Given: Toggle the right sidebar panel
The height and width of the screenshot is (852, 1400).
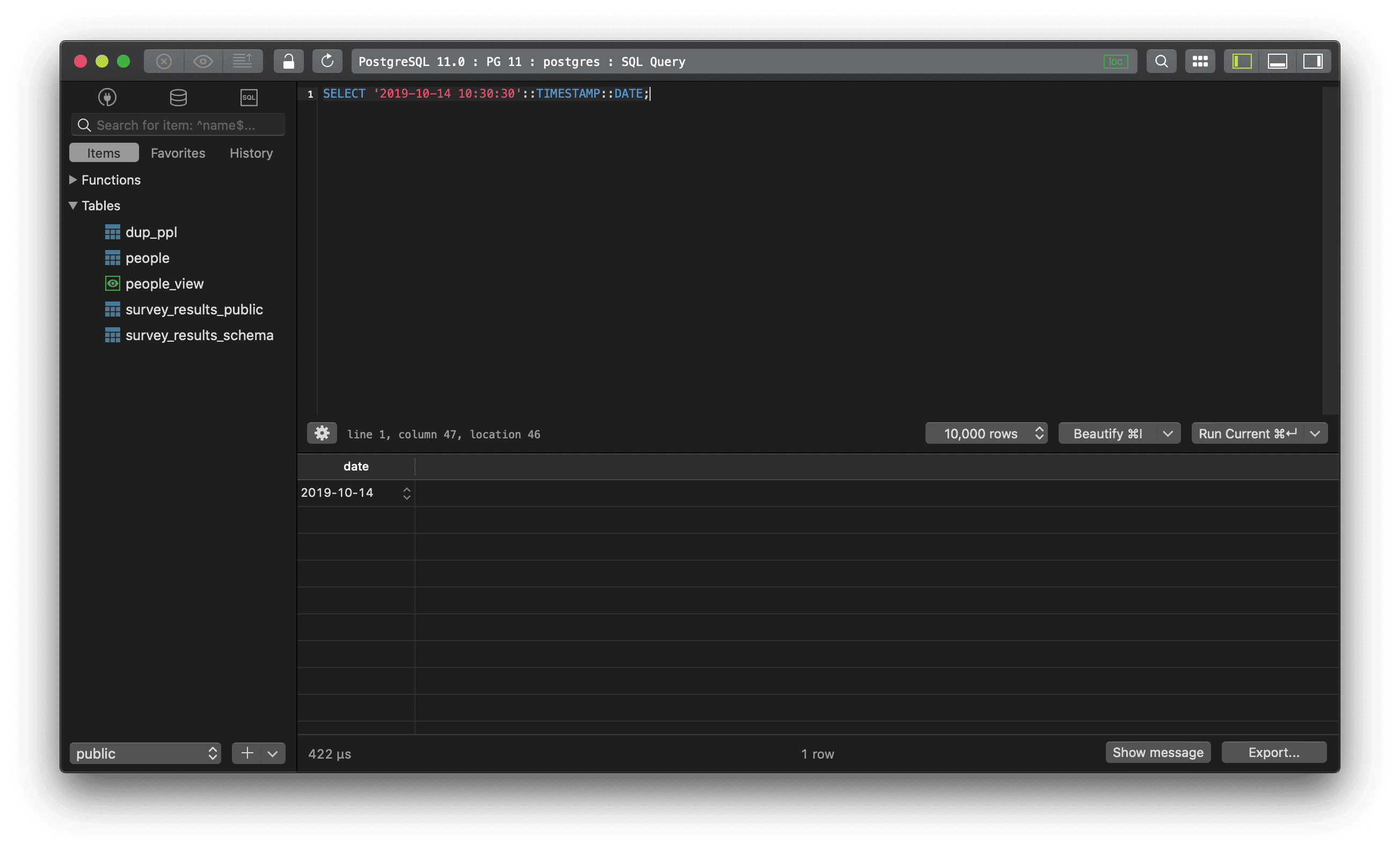Looking at the screenshot, I should point(1312,61).
